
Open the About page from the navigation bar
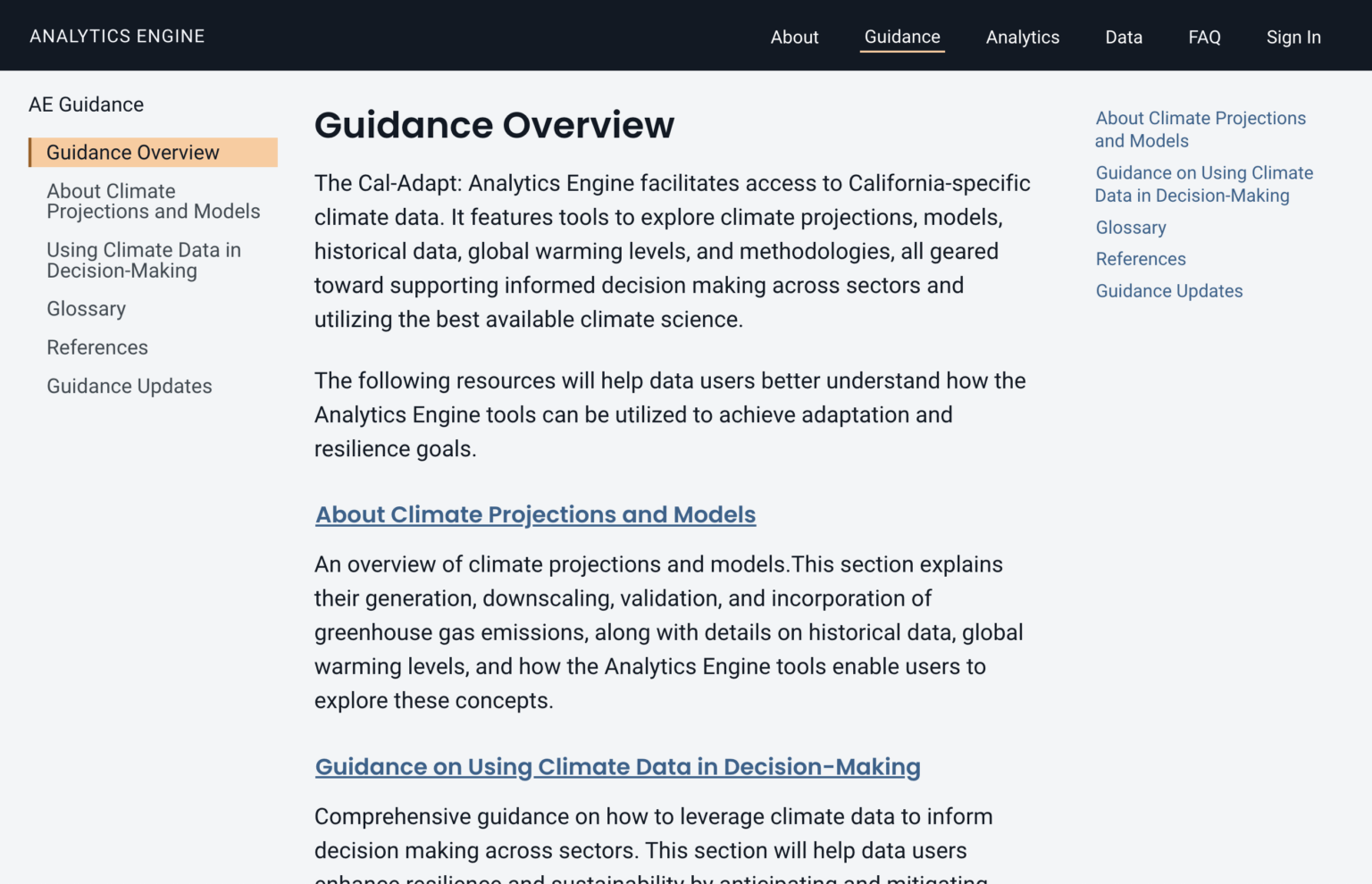[794, 38]
